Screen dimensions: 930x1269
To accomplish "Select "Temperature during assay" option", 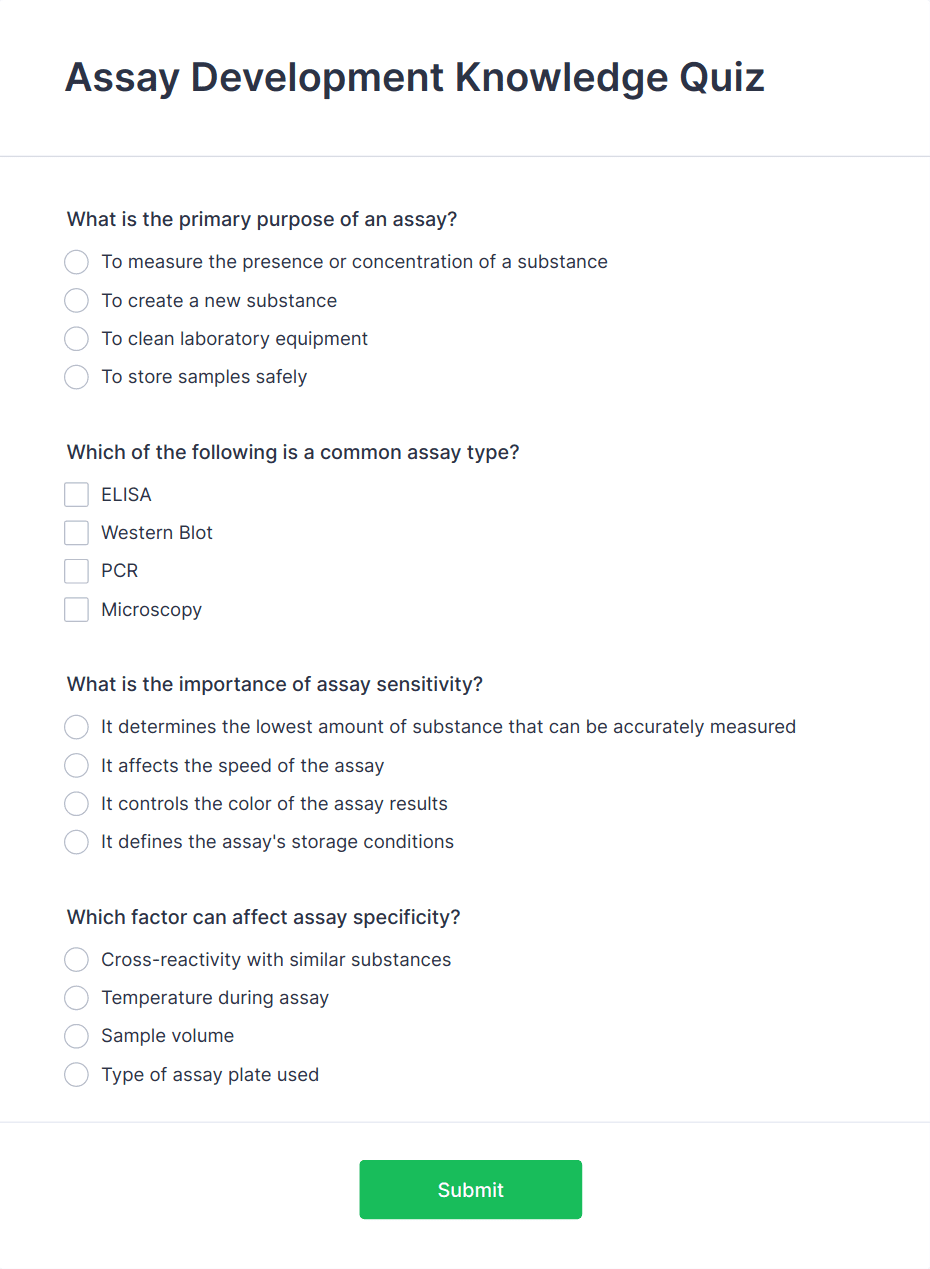I will pyautogui.click(x=76, y=997).
